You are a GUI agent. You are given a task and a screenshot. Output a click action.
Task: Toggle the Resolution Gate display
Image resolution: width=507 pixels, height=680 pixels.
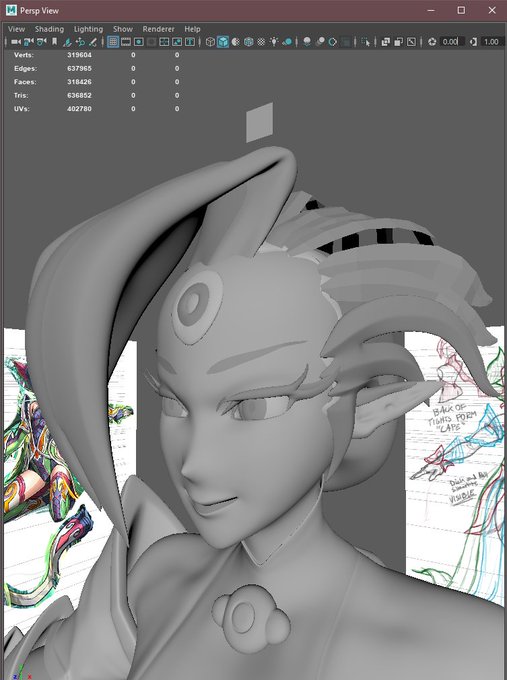pyautogui.click(x=139, y=42)
